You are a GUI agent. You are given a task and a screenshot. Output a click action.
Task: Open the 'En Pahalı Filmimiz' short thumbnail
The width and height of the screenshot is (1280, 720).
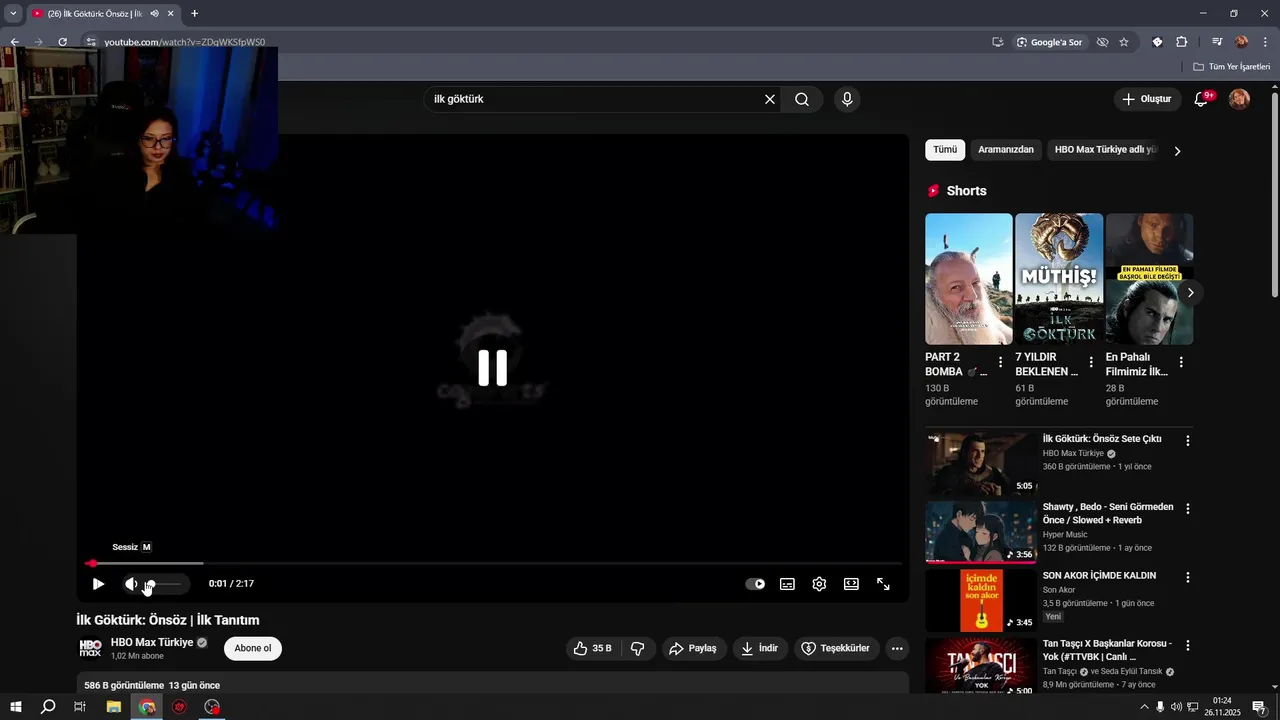(x=1149, y=279)
